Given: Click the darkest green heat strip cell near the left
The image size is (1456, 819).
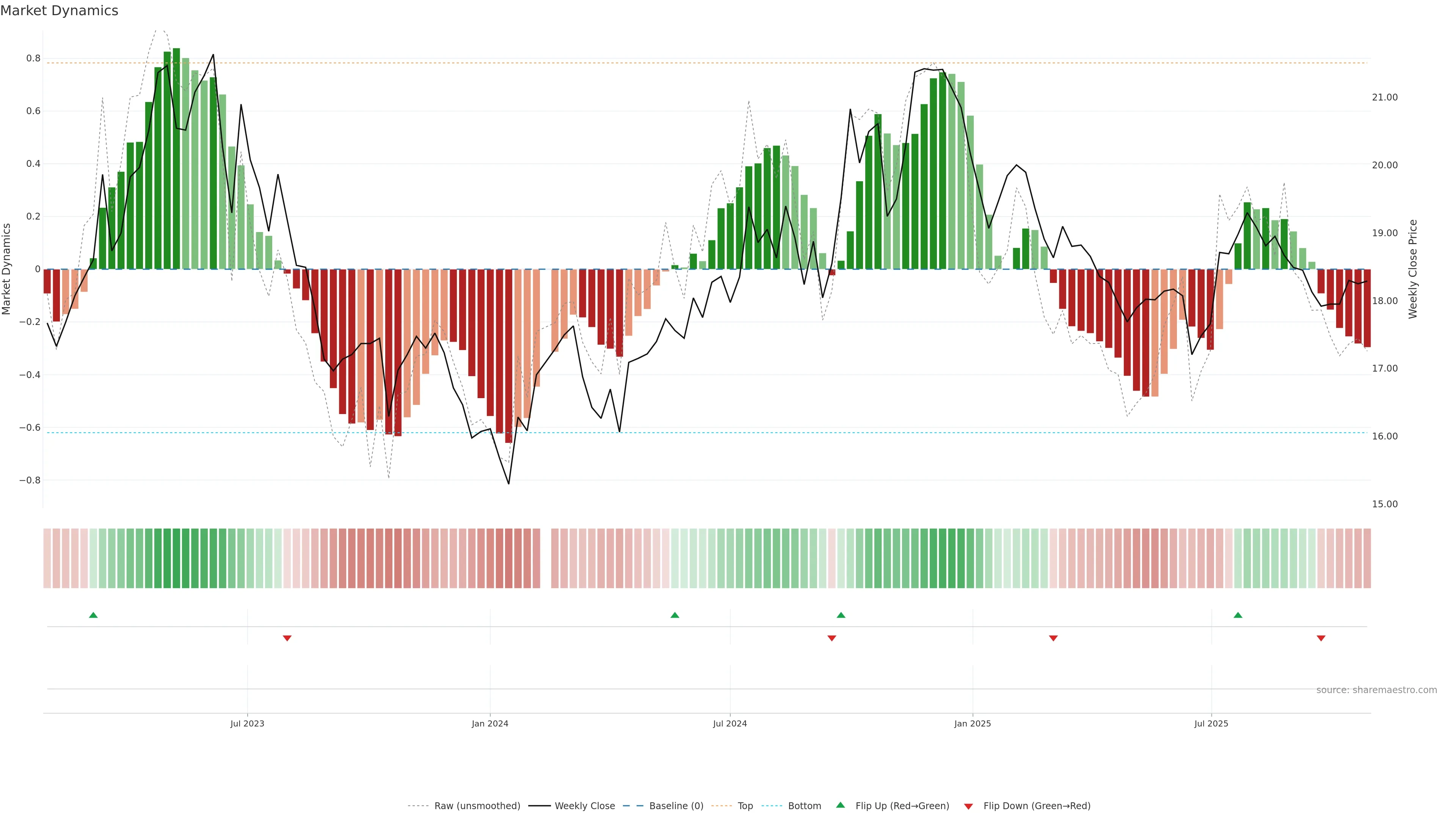Looking at the screenshot, I should [176, 559].
